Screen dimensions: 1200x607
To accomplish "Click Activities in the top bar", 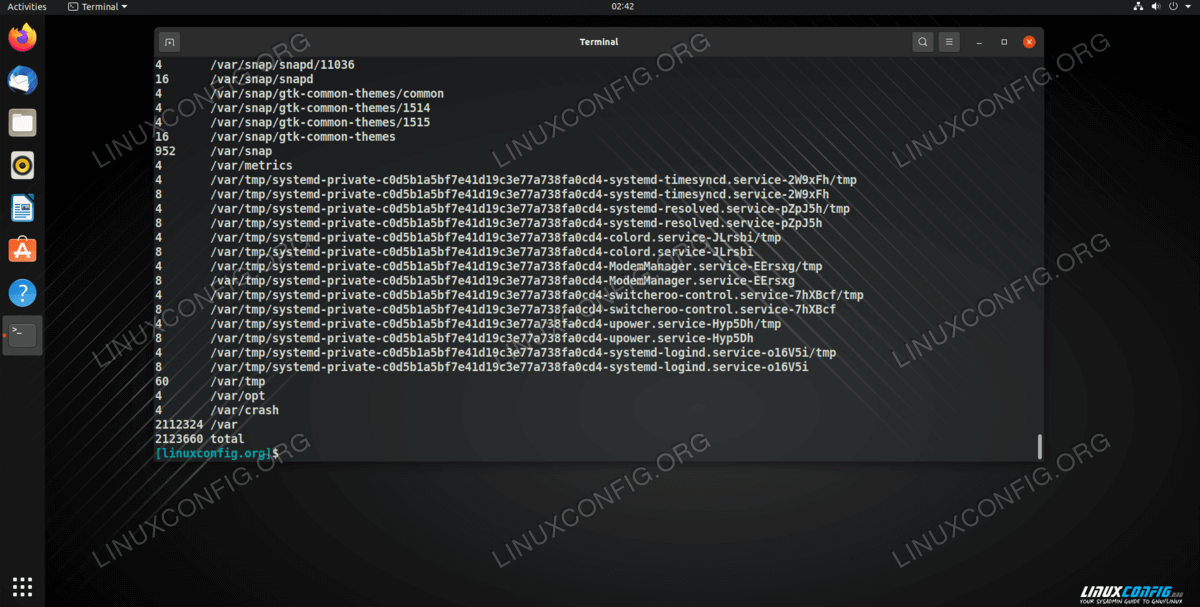I will [27, 7].
